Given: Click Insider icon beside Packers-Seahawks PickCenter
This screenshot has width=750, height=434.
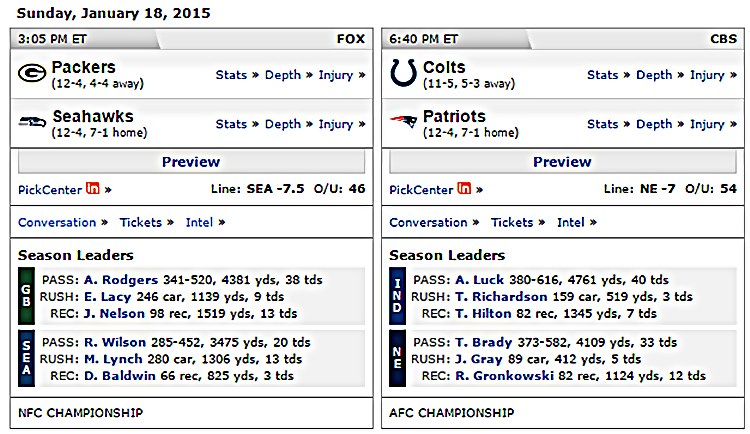Looking at the screenshot, I should 93,189.
